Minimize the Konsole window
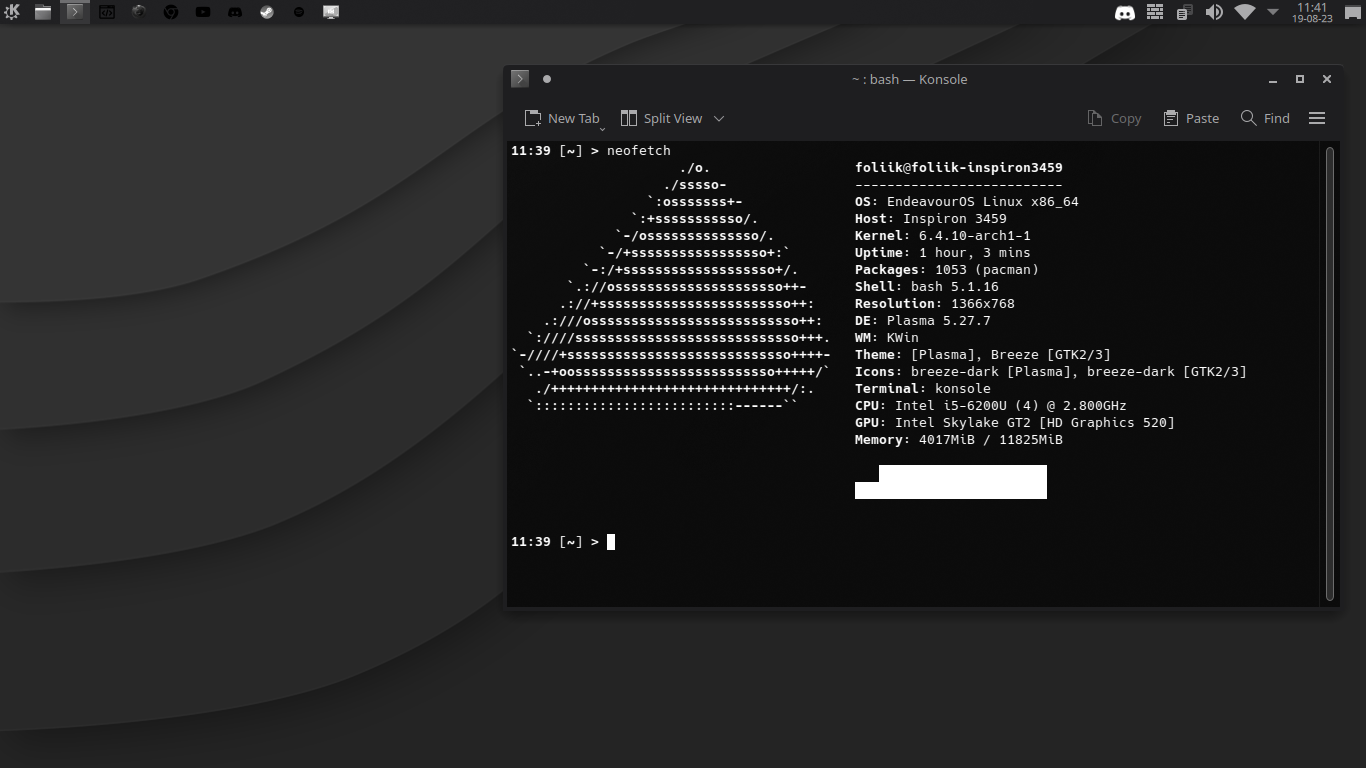The width and height of the screenshot is (1366, 768). 1273,79
